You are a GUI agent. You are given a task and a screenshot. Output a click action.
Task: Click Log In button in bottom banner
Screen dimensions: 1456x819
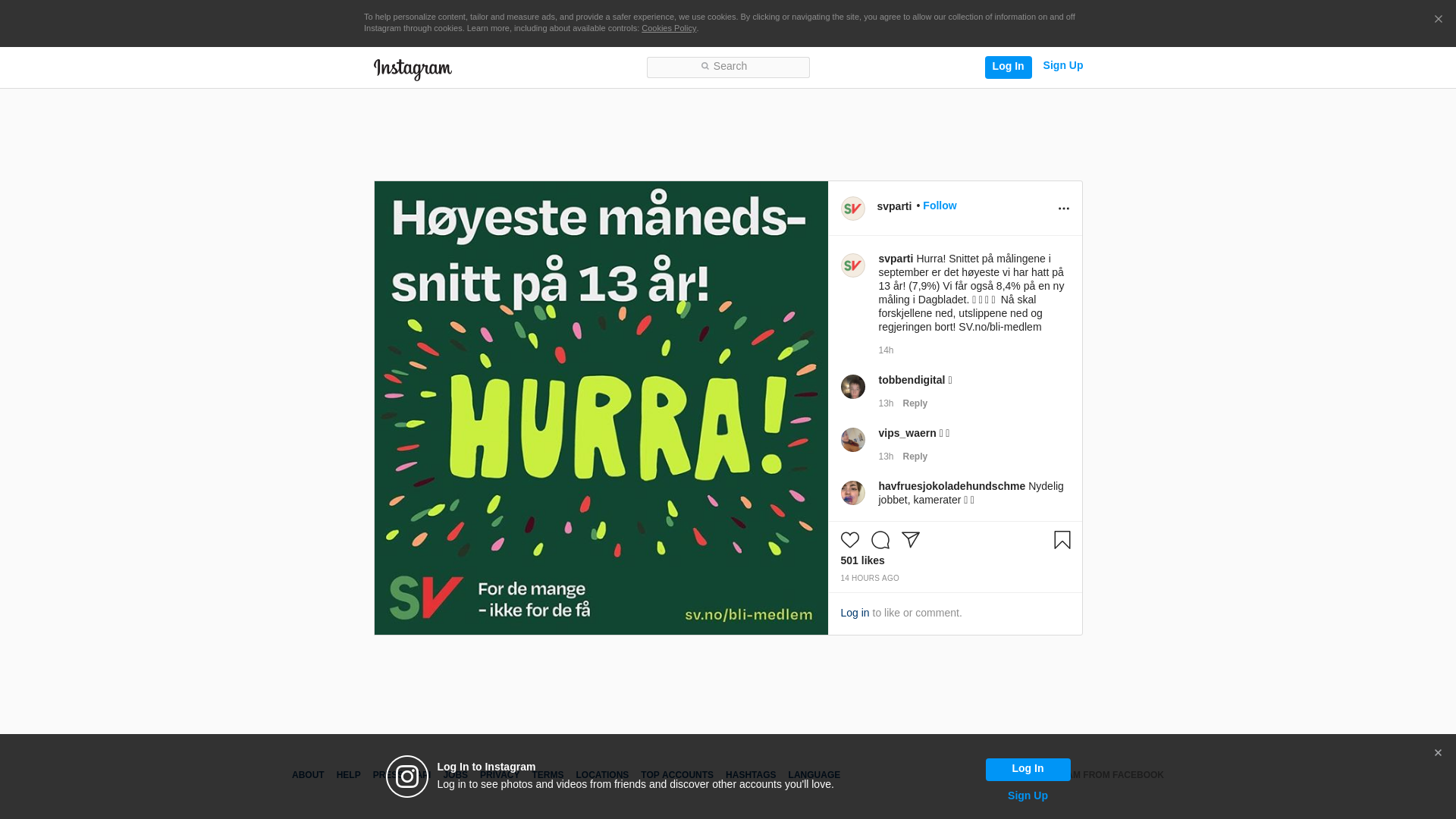[x=1028, y=769]
